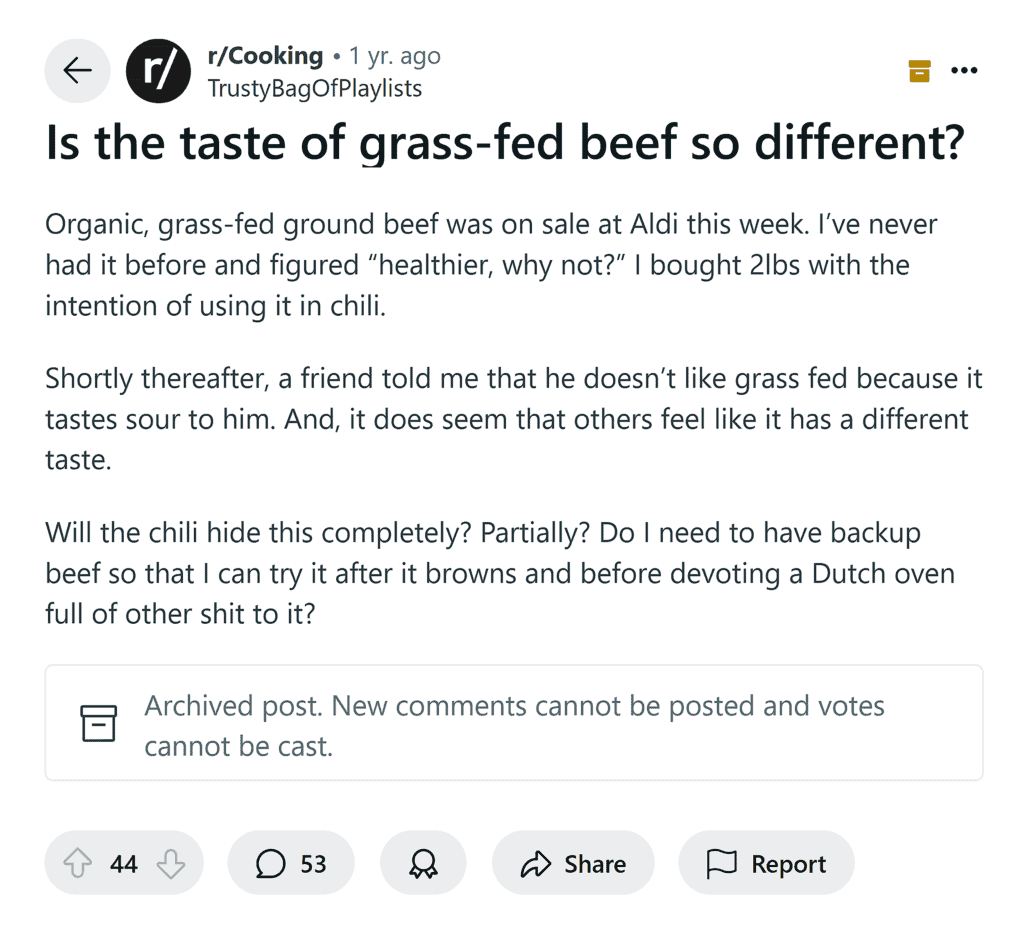Open the 53 comments section
This screenshot has height=937, width=1024.
click(291, 862)
